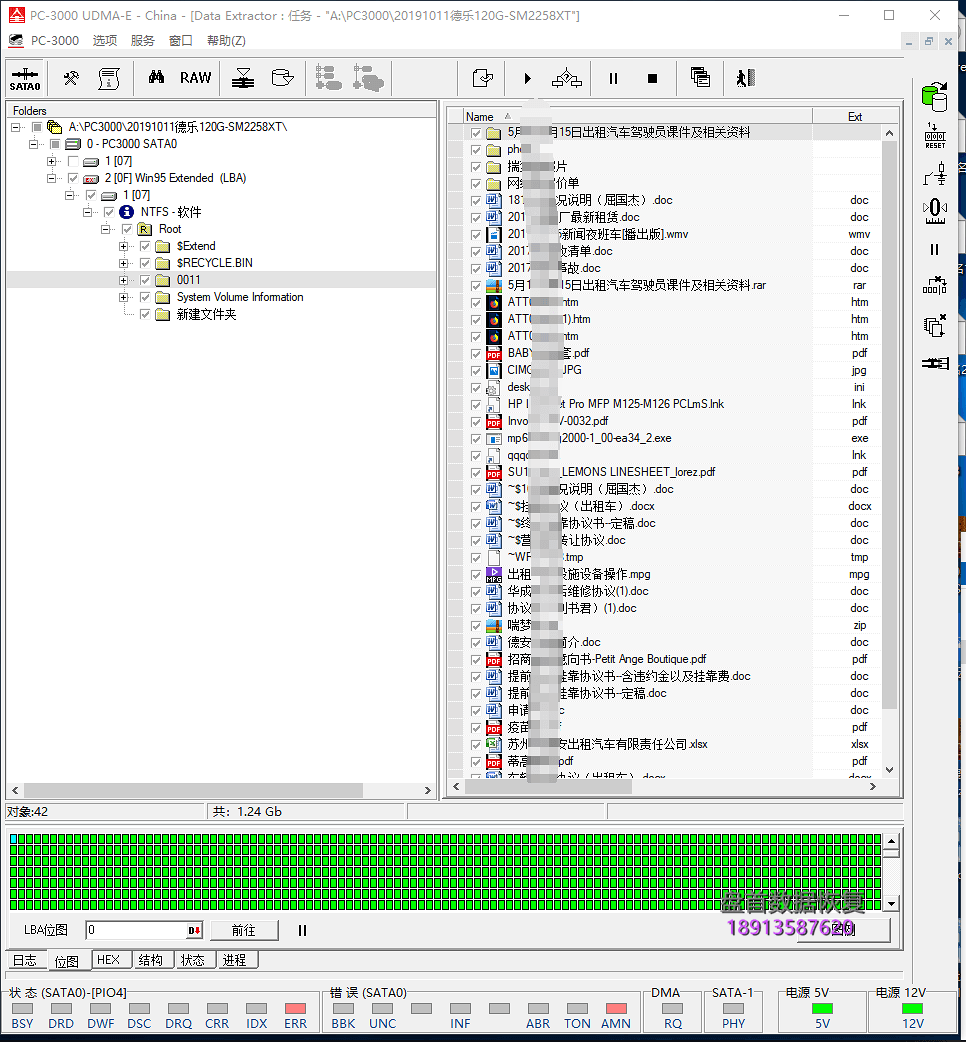Viewport: 966px width, 1042px height.
Task: Click the sidebar icon directly below the pause icon
Action: click(x=935, y=285)
